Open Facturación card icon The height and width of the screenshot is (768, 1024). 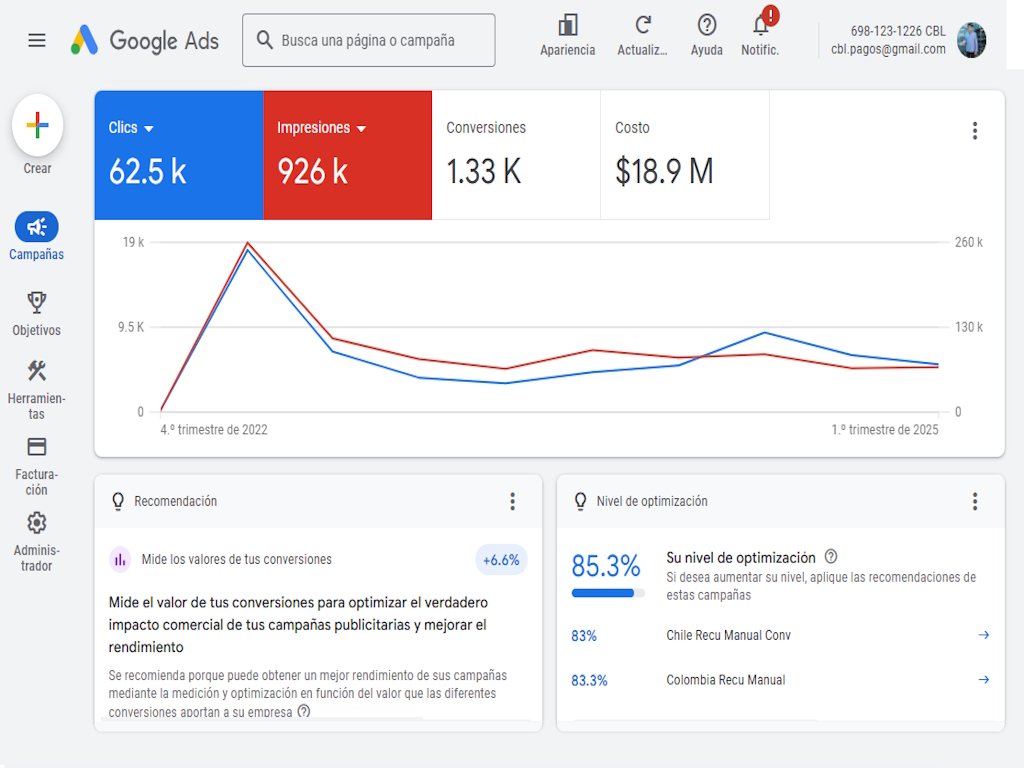37,447
